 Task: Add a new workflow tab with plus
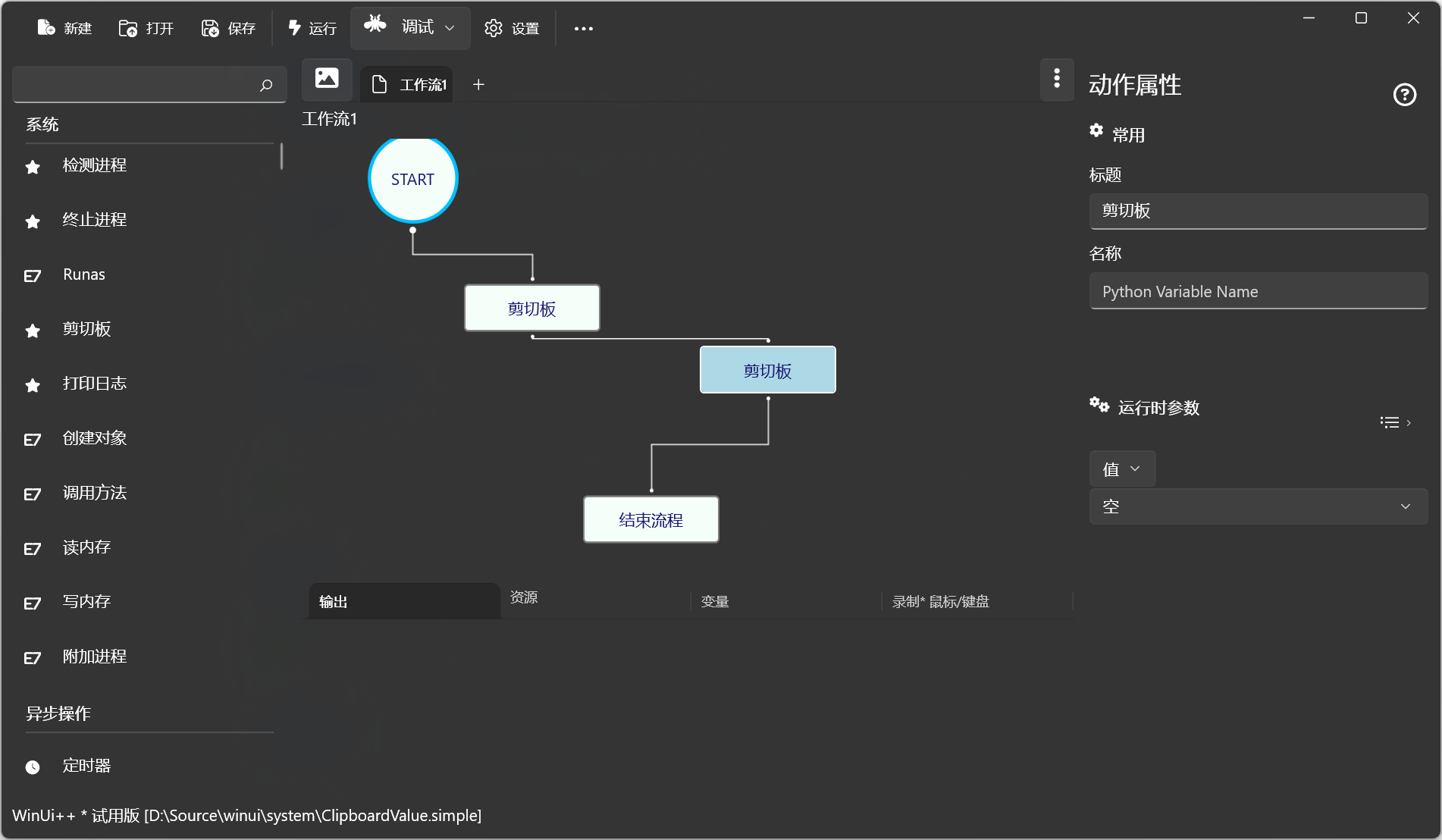(478, 85)
